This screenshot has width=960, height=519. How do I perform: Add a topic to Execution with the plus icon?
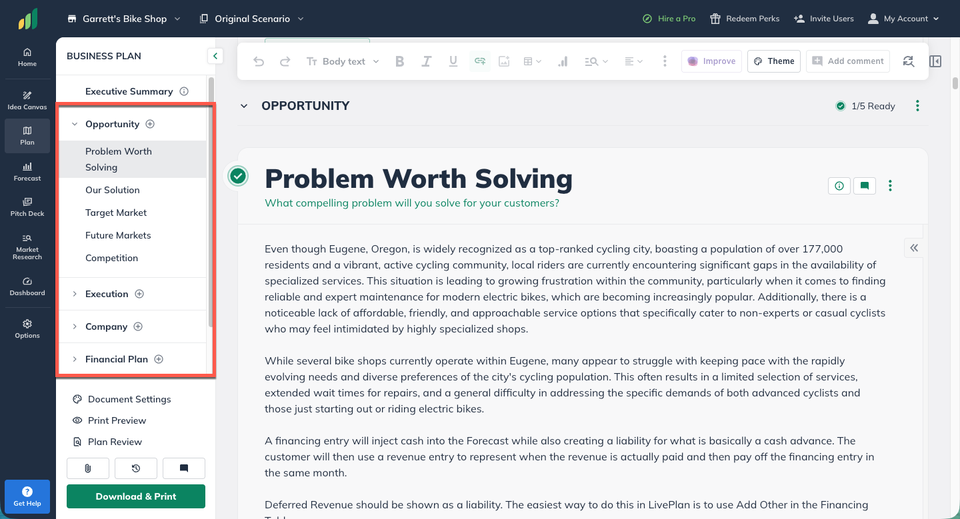point(140,294)
